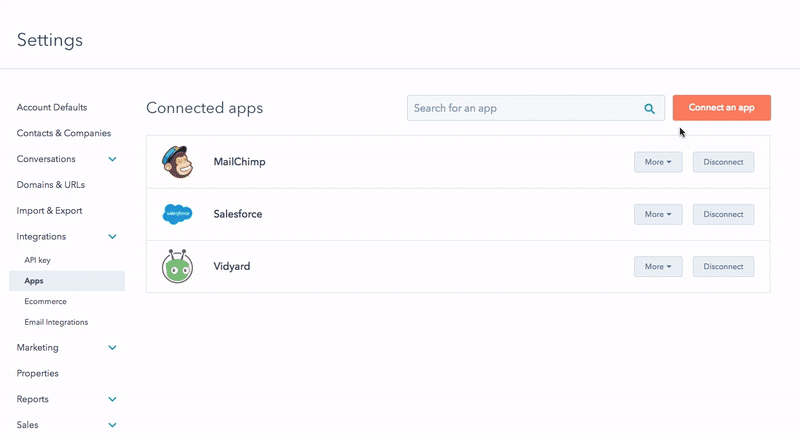Select Sales in the sidebar
Image resolution: width=800 pixels, height=439 pixels.
(27, 425)
